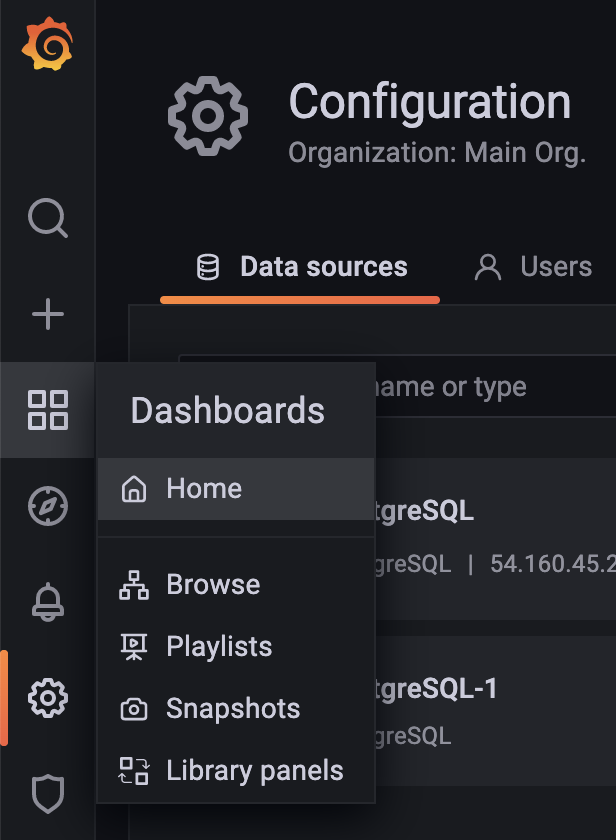Click the 54.160.45 address text
This screenshot has width=616, height=840.
553,564
